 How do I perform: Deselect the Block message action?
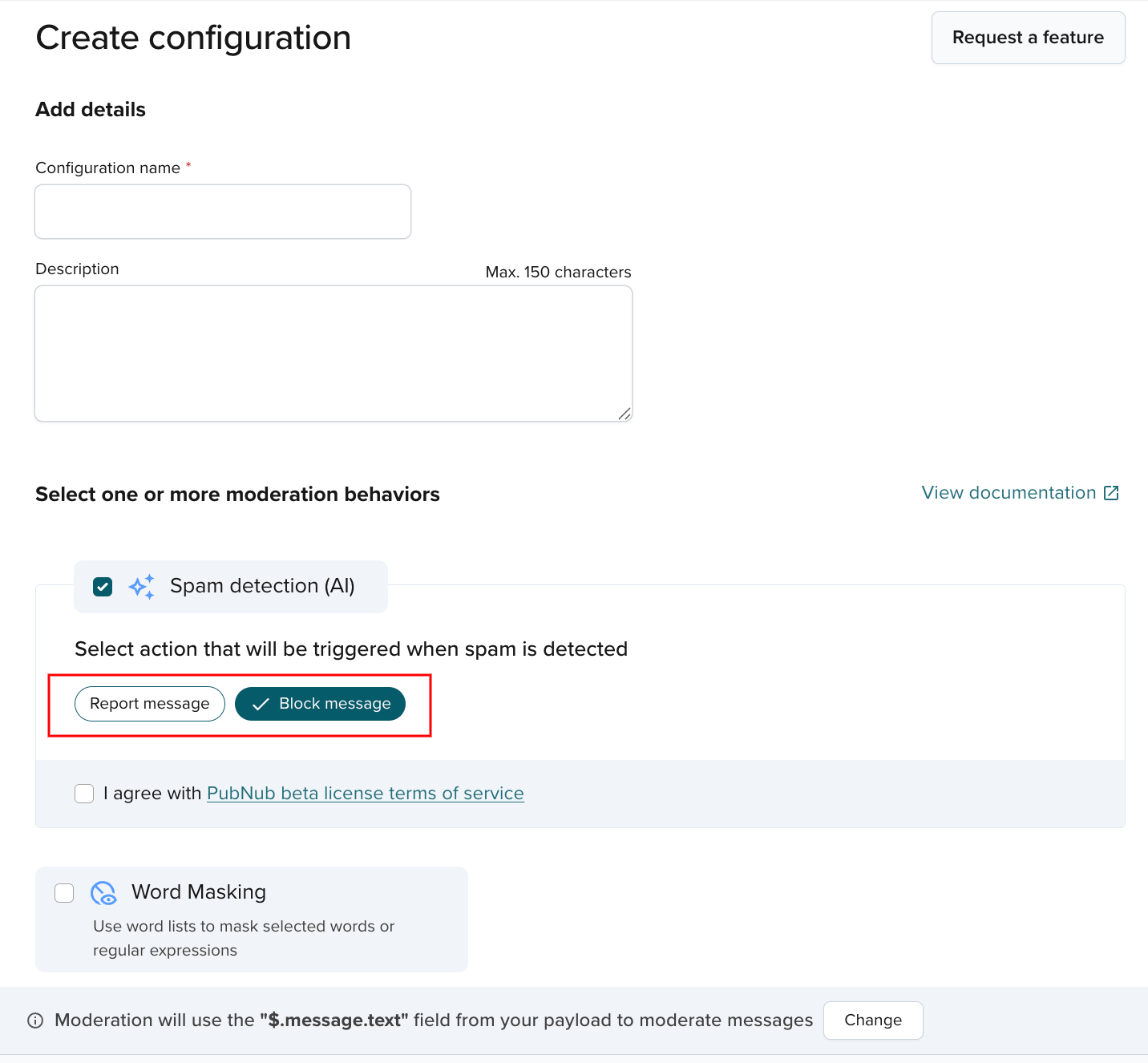(319, 703)
